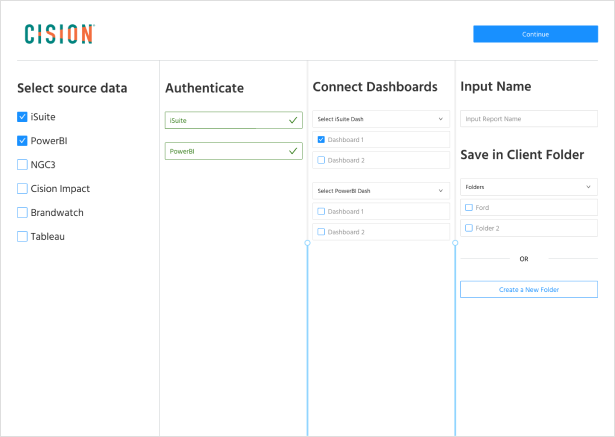Click the iSuite authenticate field
This screenshot has width=615, height=437.
coord(234,120)
